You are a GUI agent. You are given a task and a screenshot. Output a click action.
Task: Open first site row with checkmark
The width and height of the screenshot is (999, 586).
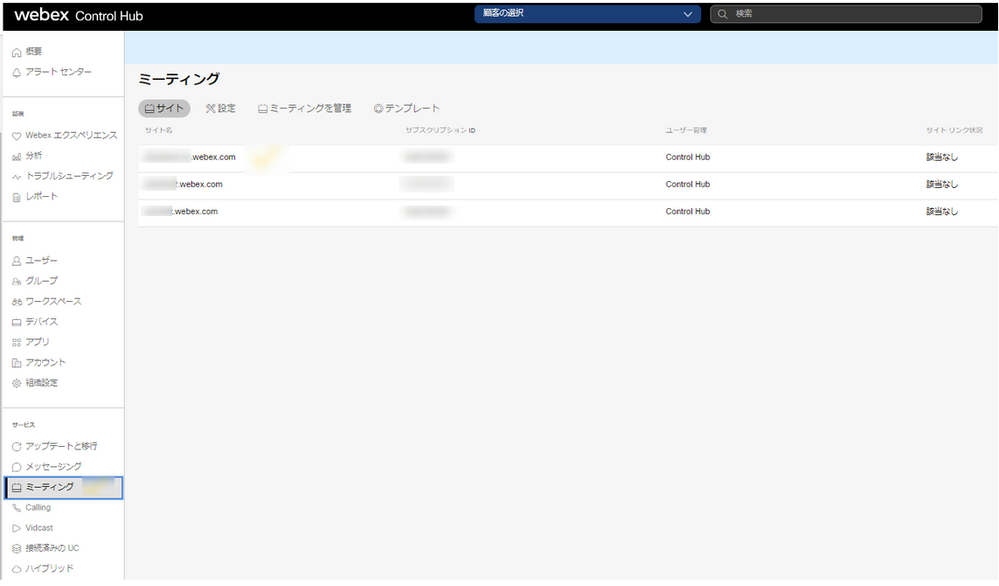point(568,158)
